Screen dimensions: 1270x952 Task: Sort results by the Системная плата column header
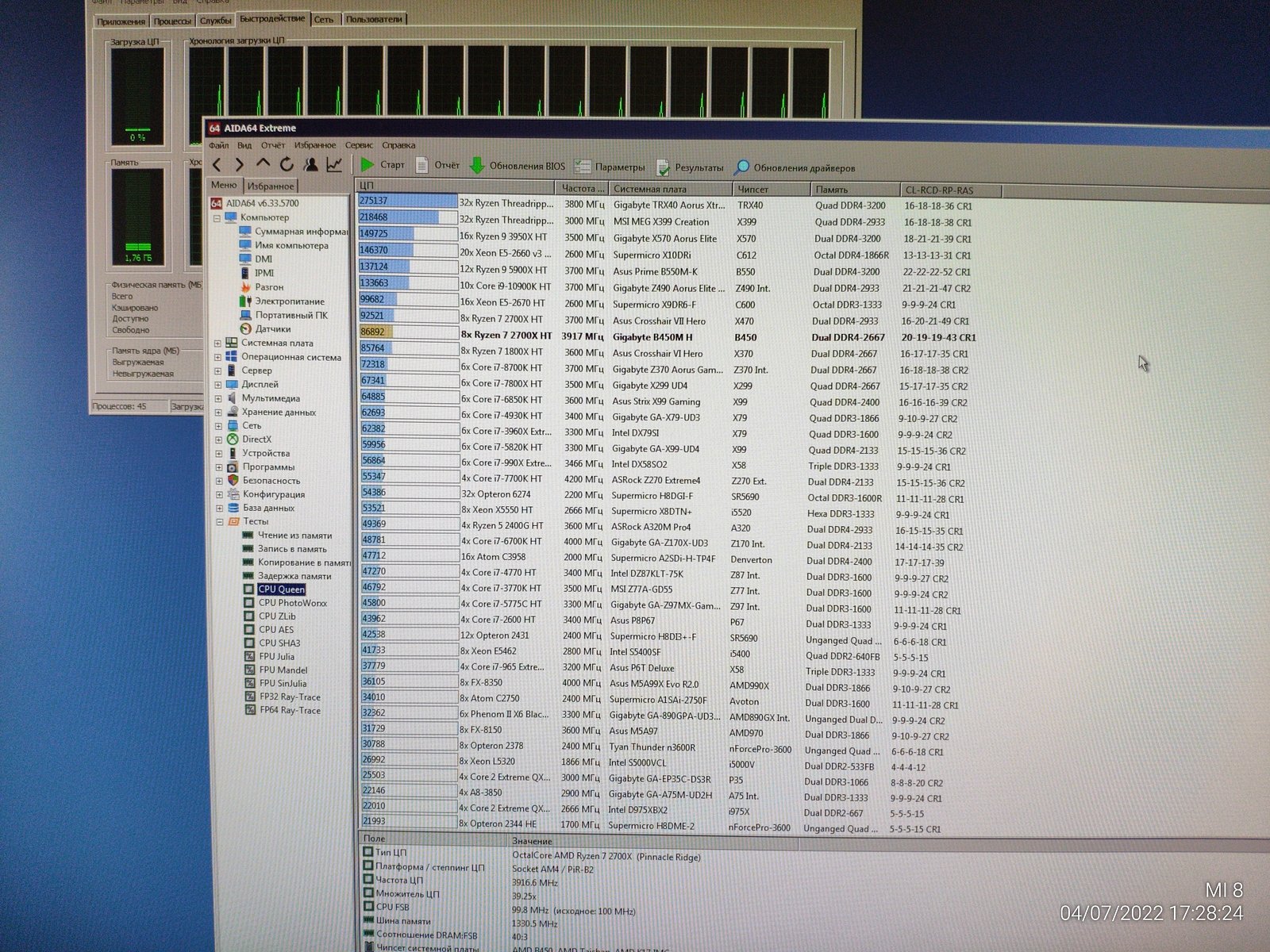click(x=670, y=190)
